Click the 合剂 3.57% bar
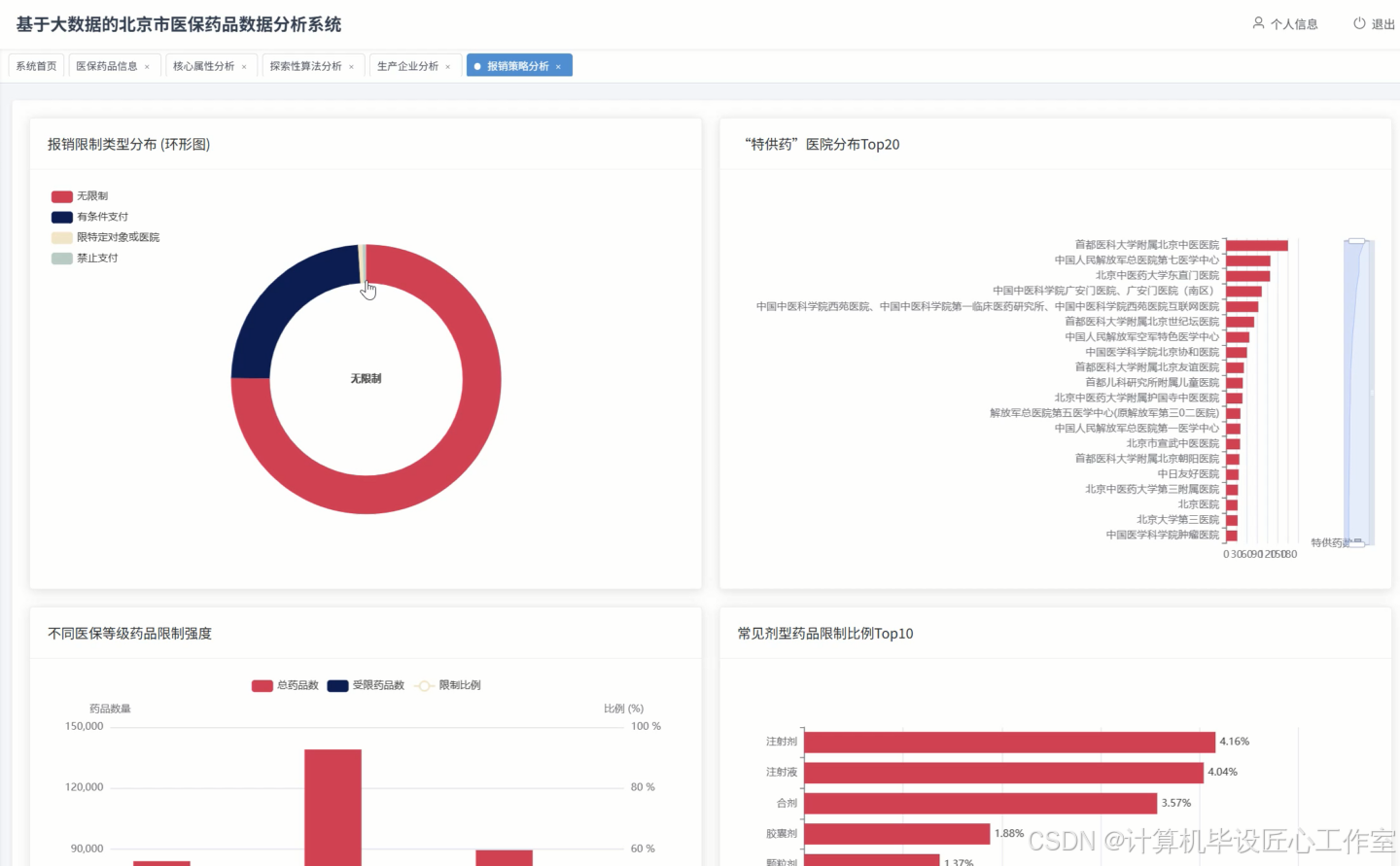The width and height of the screenshot is (1400, 866). 981,804
